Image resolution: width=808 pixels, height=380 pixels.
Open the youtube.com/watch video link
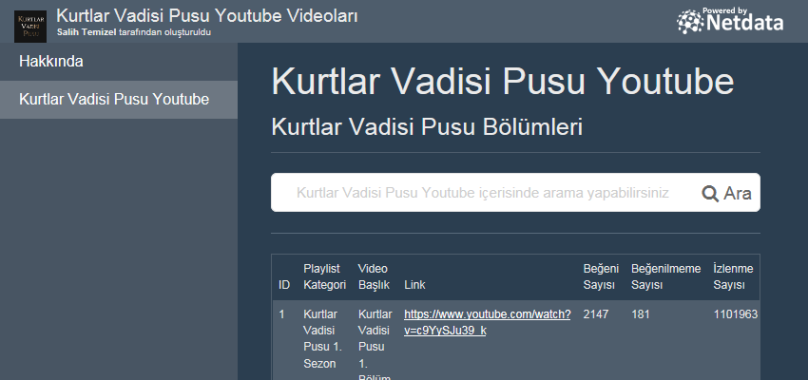tap(487, 322)
